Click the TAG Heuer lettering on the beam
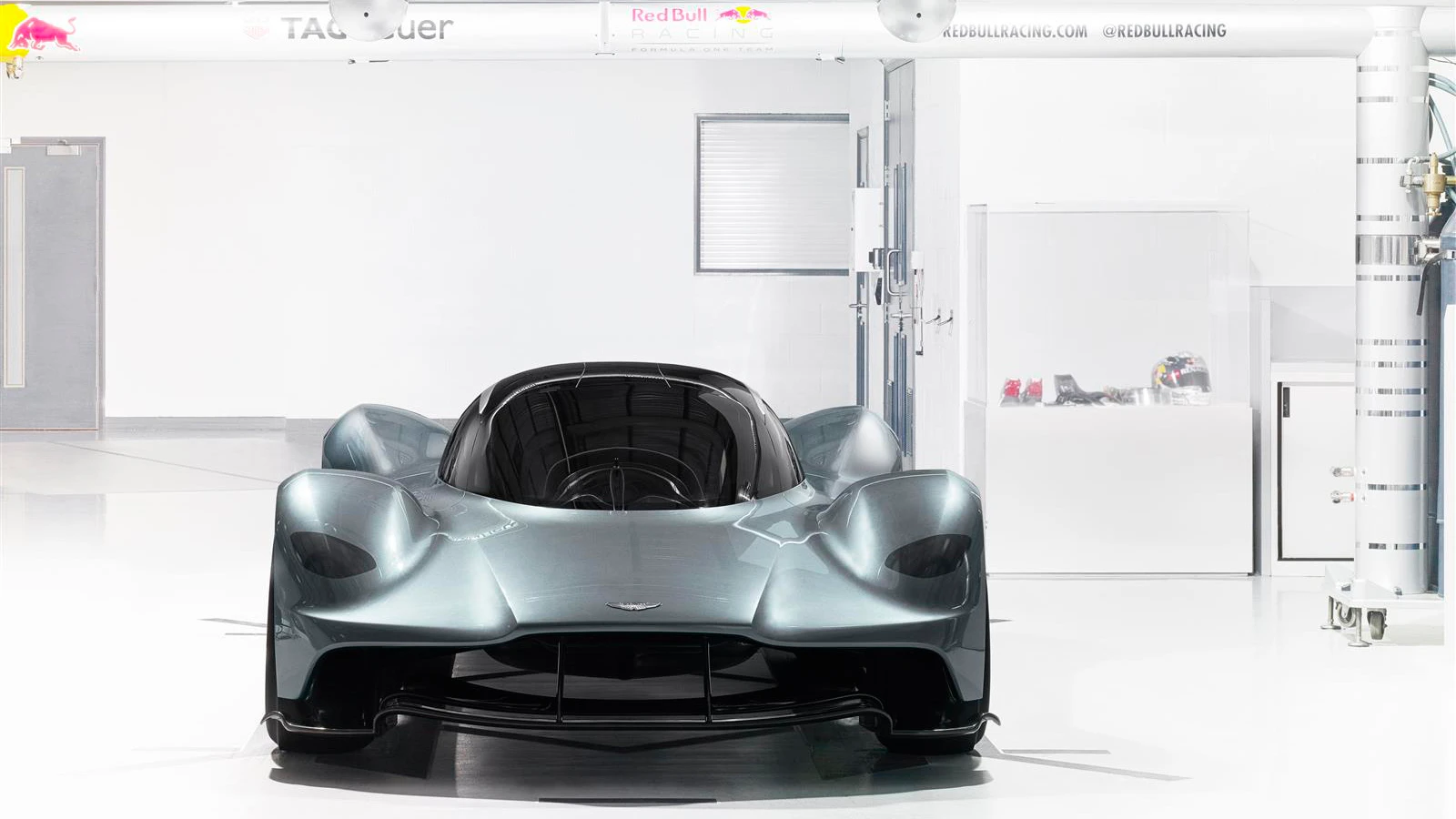Screen dimensions: 1456x819 click(367, 28)
